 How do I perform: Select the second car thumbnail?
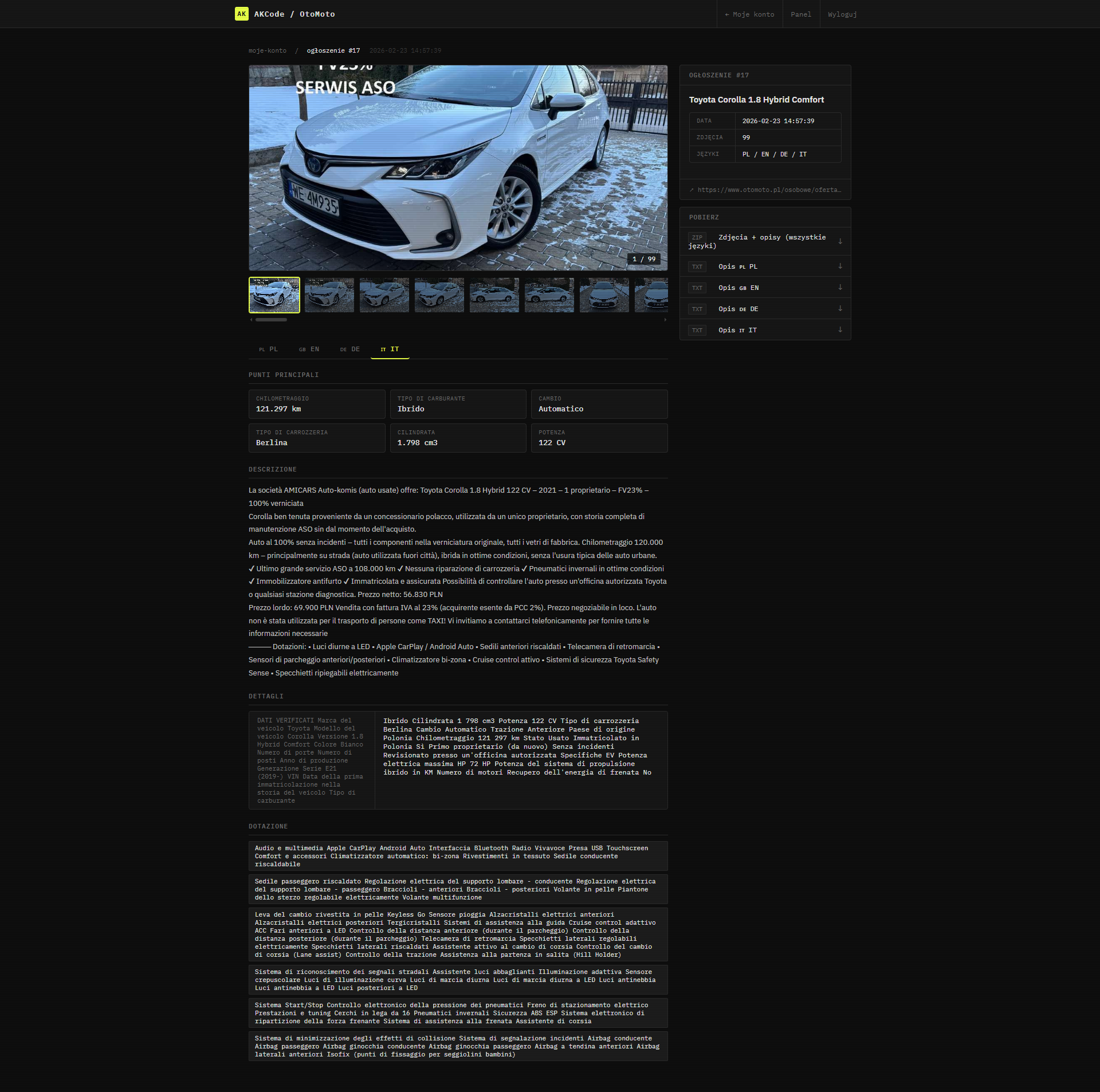pyautogui.click(x=329, y=295)
